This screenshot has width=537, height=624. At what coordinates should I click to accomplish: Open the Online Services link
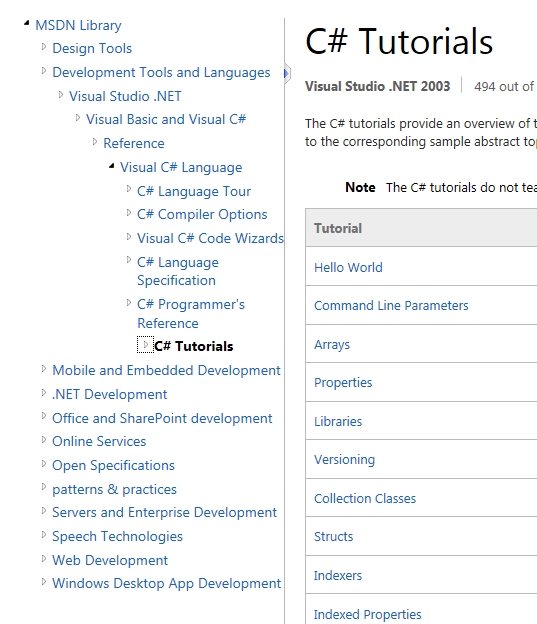coord(99,441)
